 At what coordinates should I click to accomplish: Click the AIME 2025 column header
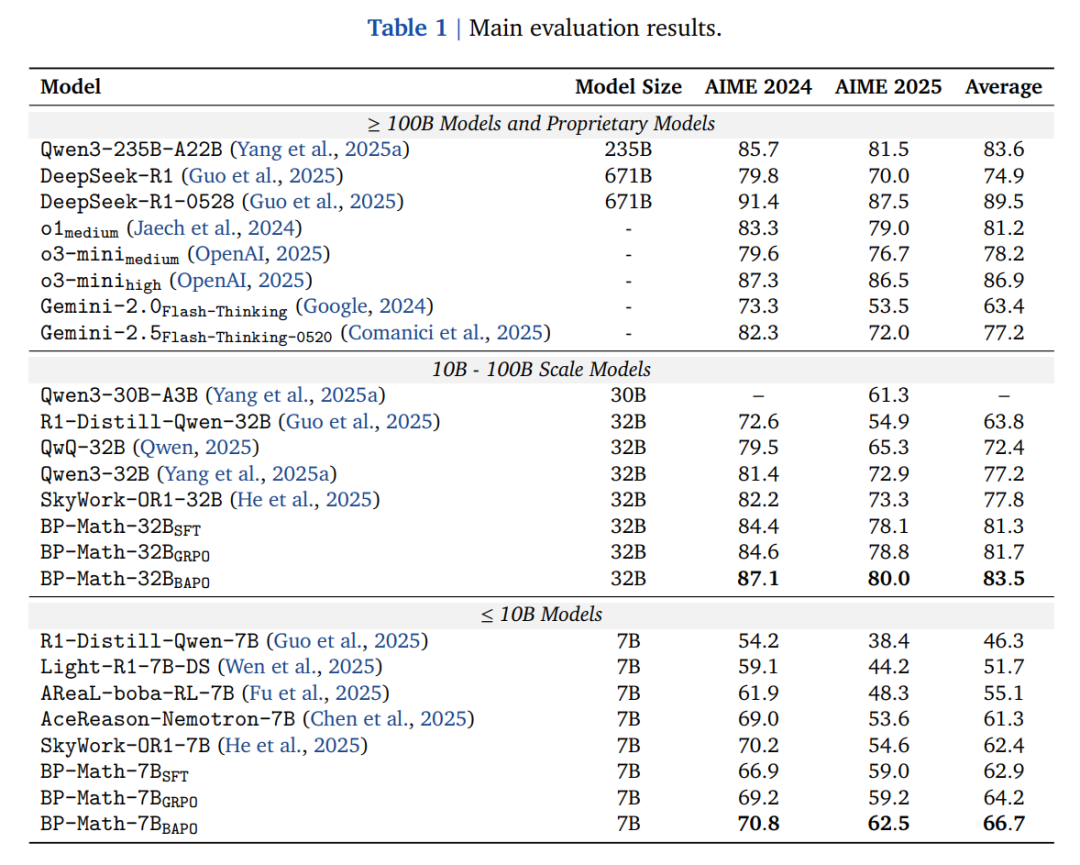[x=888, y=87]
